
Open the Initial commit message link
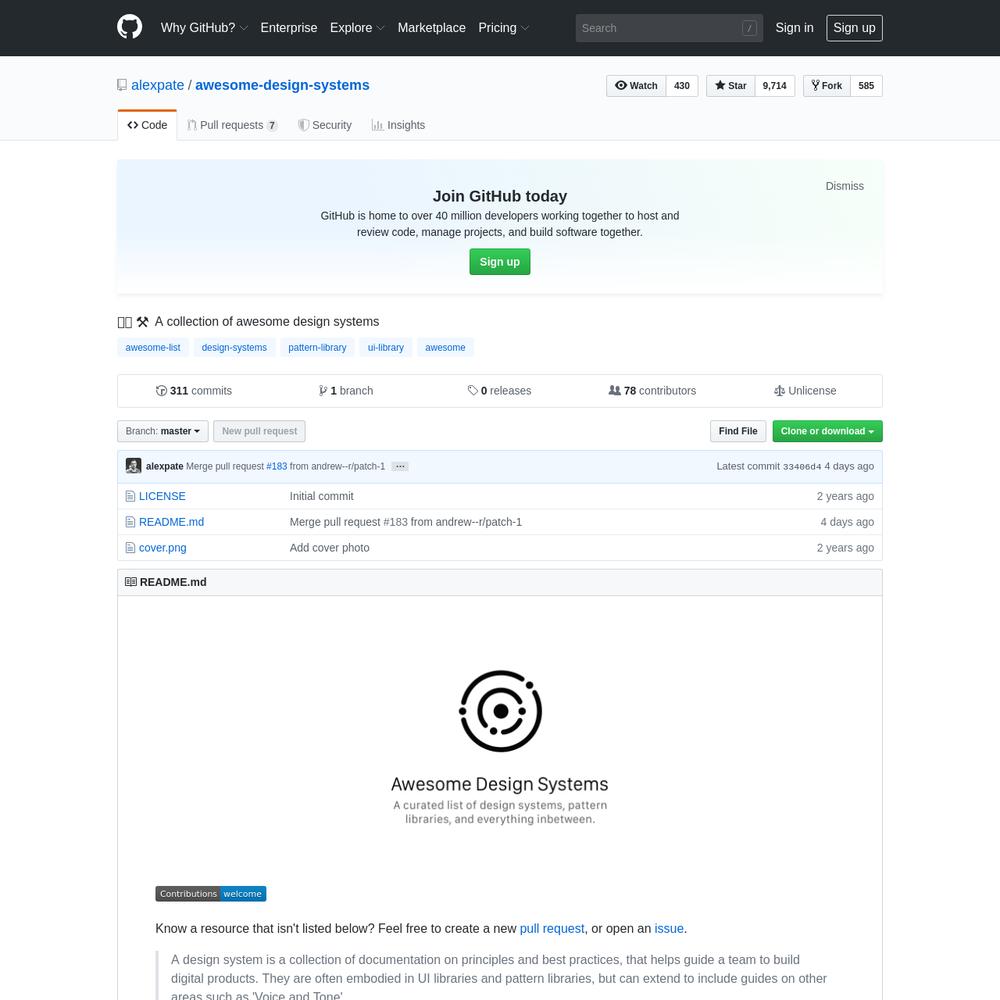click(x=321, y=496)
